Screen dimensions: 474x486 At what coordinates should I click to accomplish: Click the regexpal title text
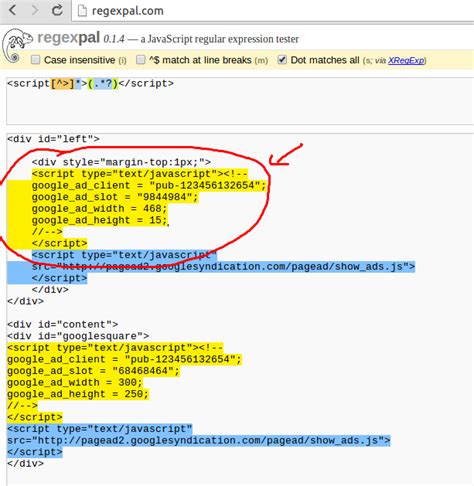pyautogui.click(x=68, y=37)
